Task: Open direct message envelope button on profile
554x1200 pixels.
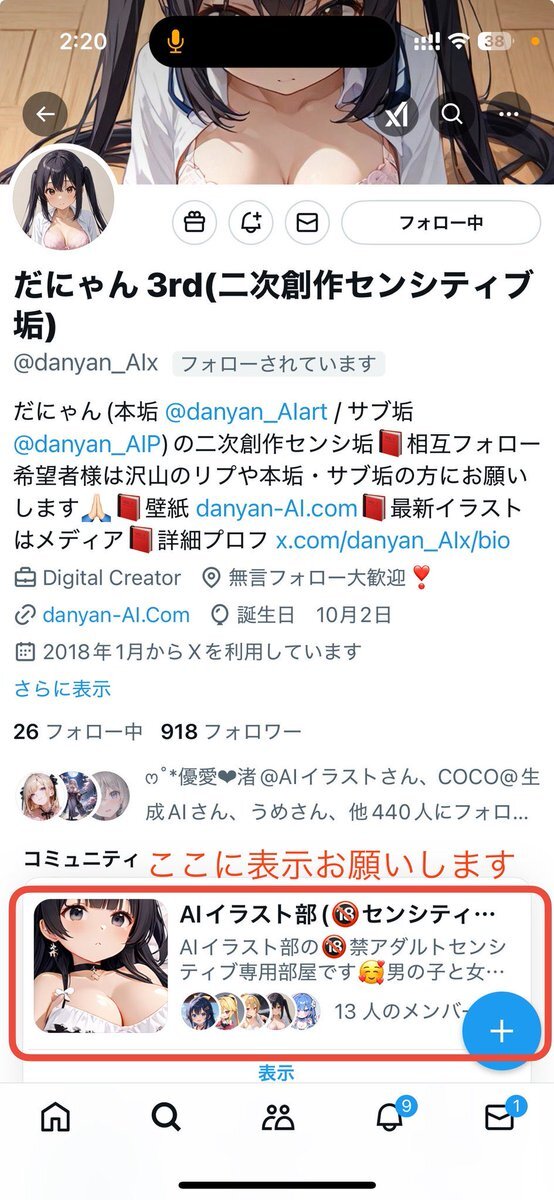Action: pos(307,223)
